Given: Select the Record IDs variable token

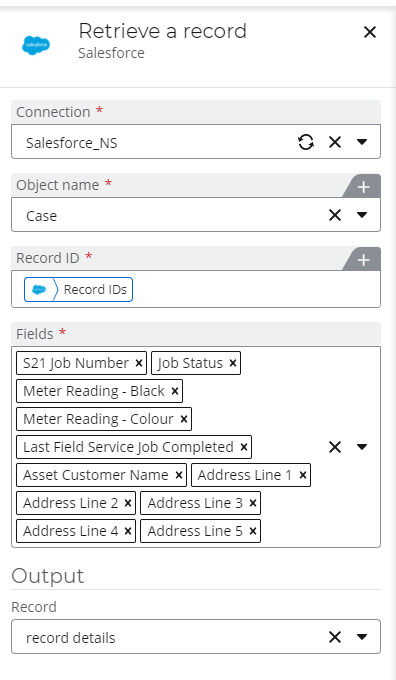Looking at the screenshot, I should coord(79,289).
